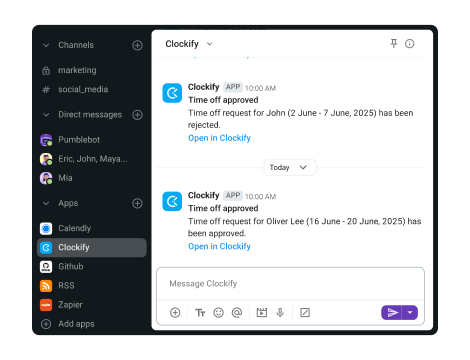Open send options dropdown arrow
This screenshot has height=360, width=470.
(x=410, y=313)
